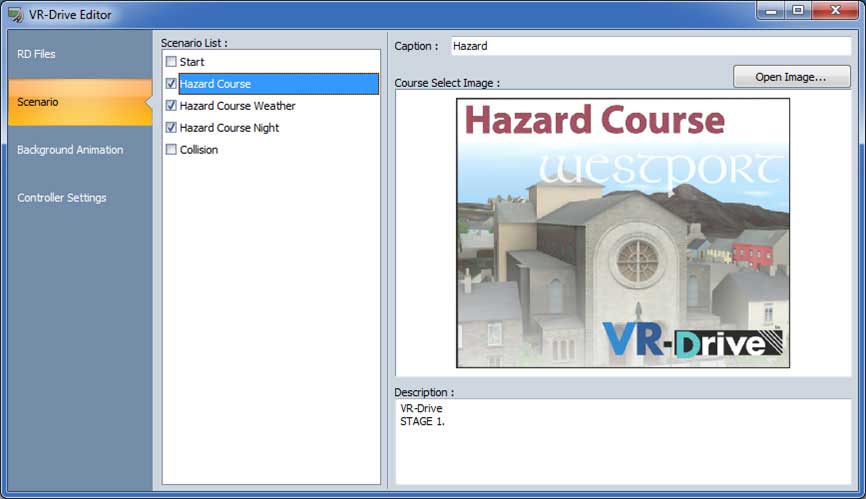Viewport: 866px width, 499px height.
Task: Open the RD Files tab
Action: (80, 54)
